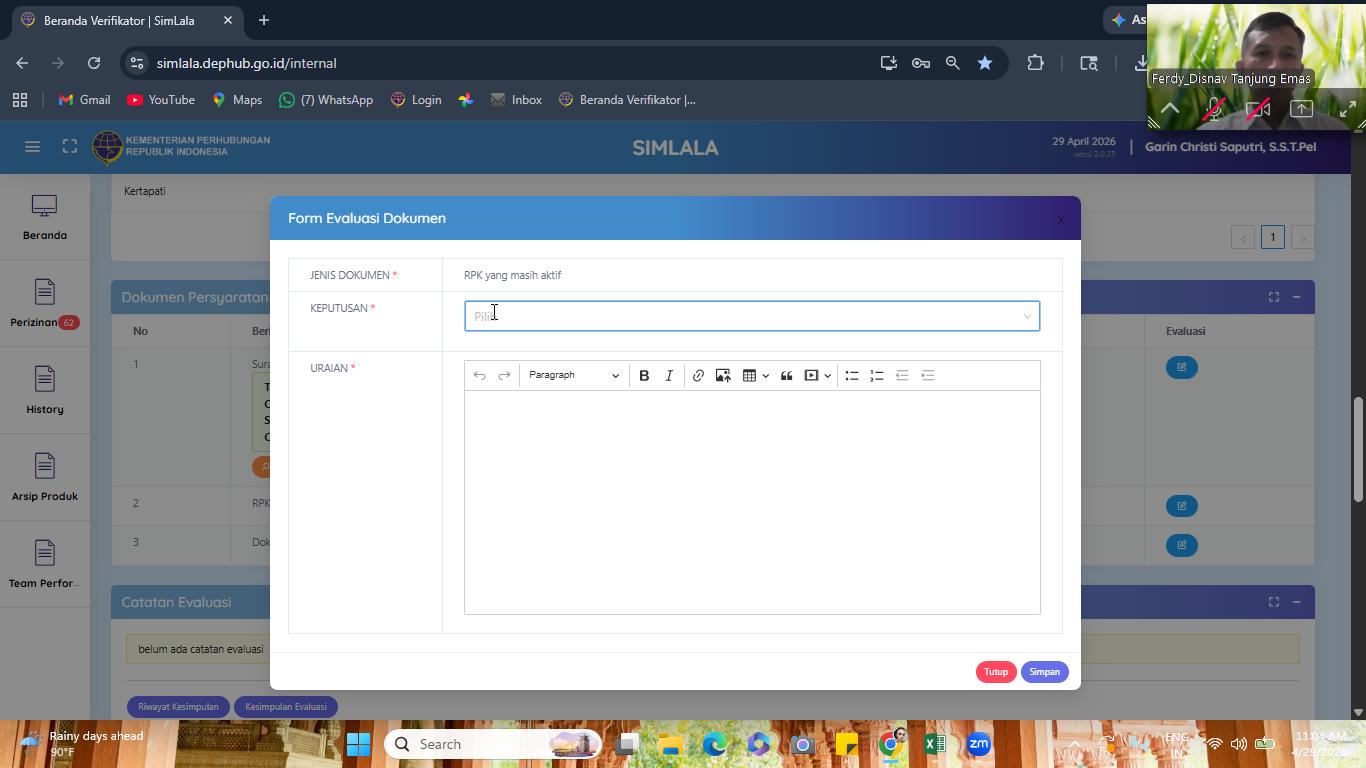Toggle bold formatting in editor toolbar
Viewport: 1366px width, 768px height.
click(644, 376)
